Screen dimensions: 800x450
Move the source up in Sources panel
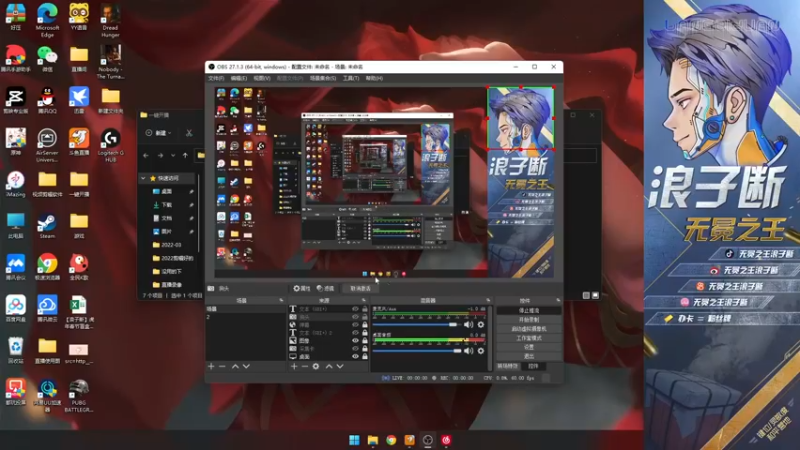pyautogui.click(x=329, y=366)
